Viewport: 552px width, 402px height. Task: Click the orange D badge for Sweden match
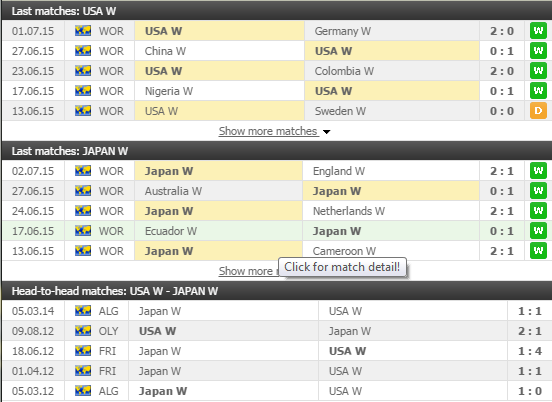538,111
